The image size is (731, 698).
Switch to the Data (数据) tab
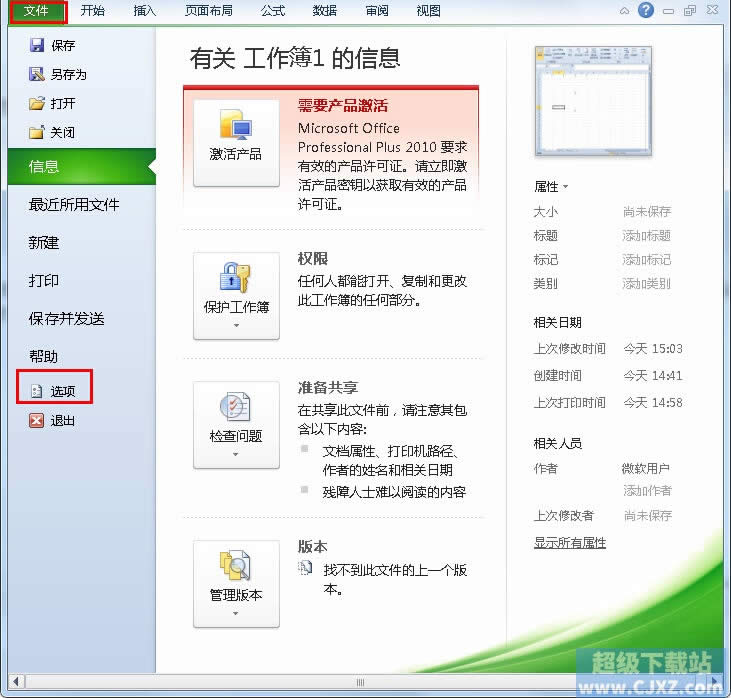coord(324,10)
